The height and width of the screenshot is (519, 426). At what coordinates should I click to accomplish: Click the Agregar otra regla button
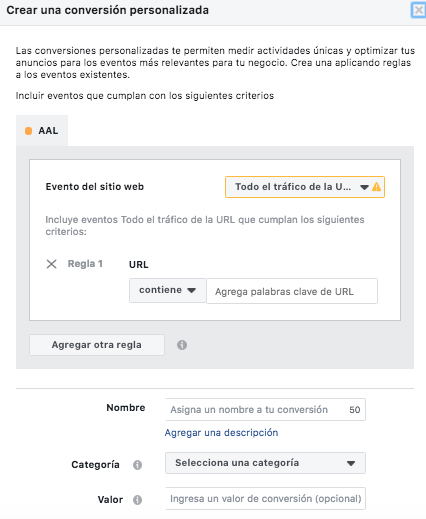pyautogui.click(x=97, y=345)
